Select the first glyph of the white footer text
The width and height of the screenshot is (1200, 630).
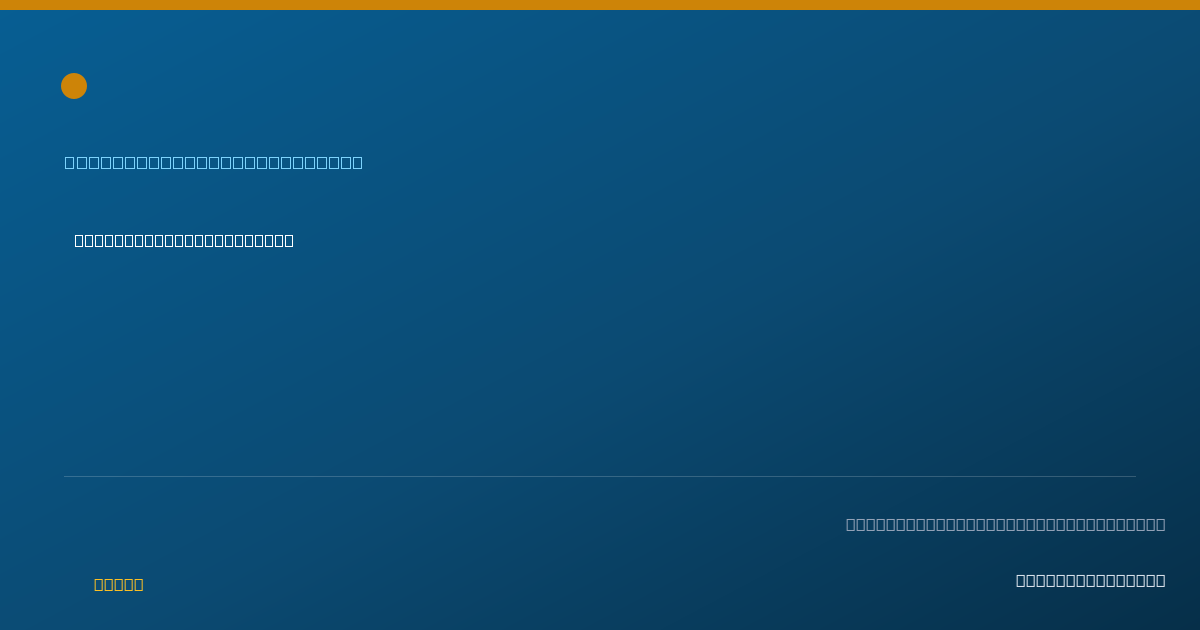pyautogui.click(x=1021, y=580)
